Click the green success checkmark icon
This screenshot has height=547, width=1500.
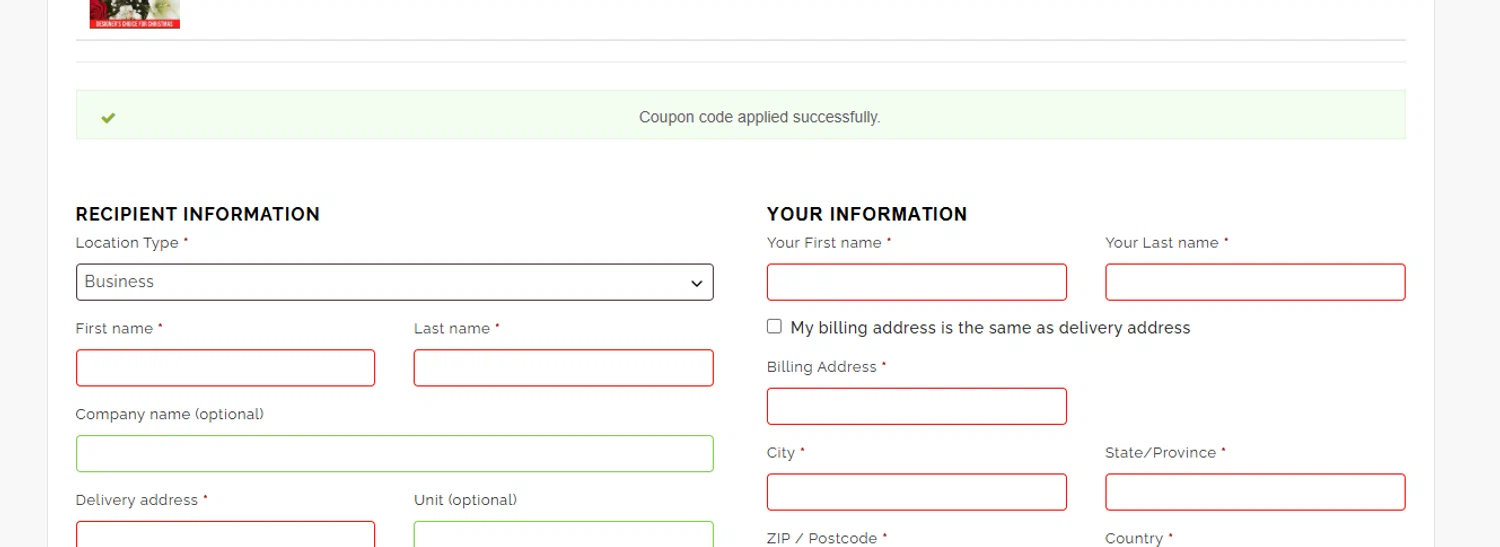coord(108,118)
